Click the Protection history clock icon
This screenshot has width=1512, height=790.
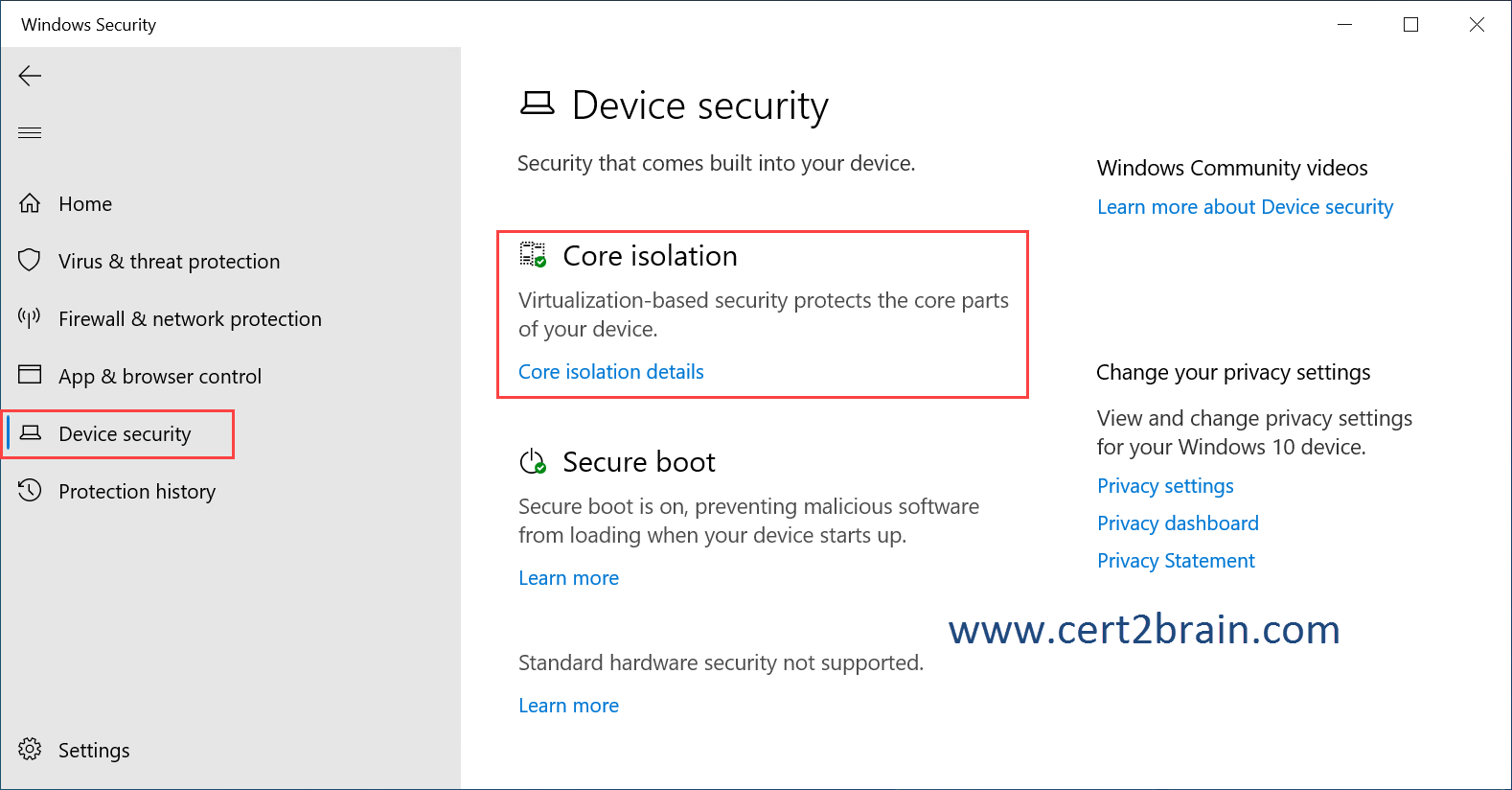[x=30, y=491]
